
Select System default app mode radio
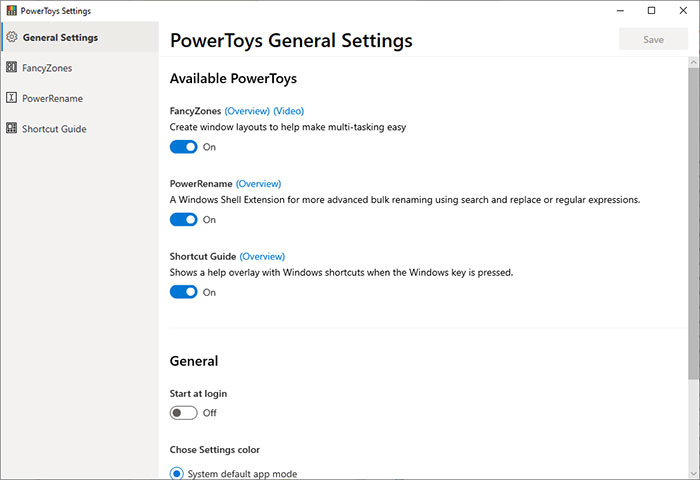click(x=177, y=473)
